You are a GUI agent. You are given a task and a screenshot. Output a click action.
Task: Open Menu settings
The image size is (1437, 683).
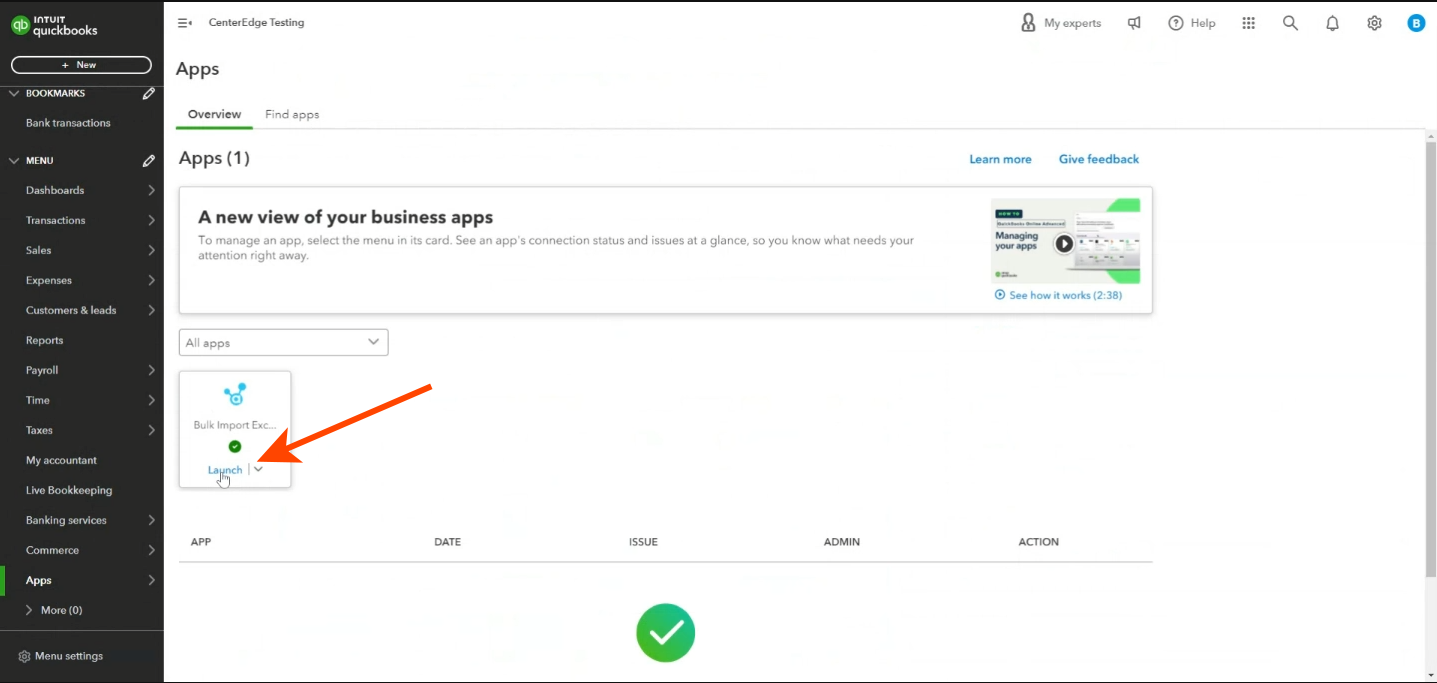pyautogui.click(x=60, y=657)
